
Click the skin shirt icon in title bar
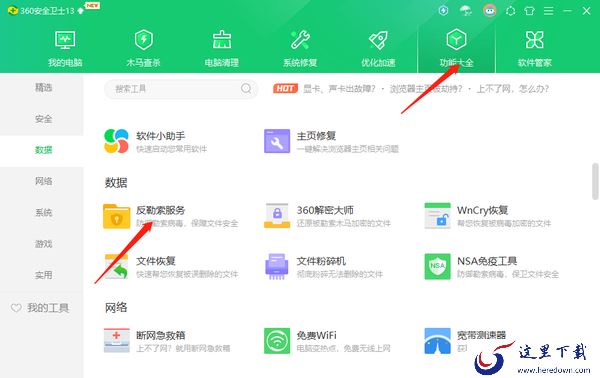point(529,11)
